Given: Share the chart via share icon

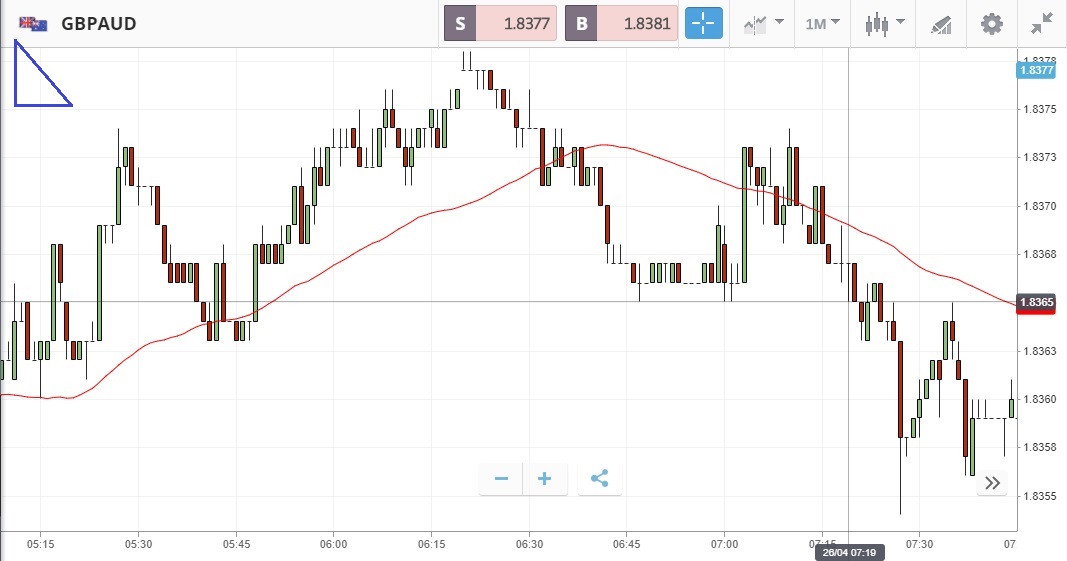Looking at the screenshot, I should pyautogui.click(x=599, y=479).
